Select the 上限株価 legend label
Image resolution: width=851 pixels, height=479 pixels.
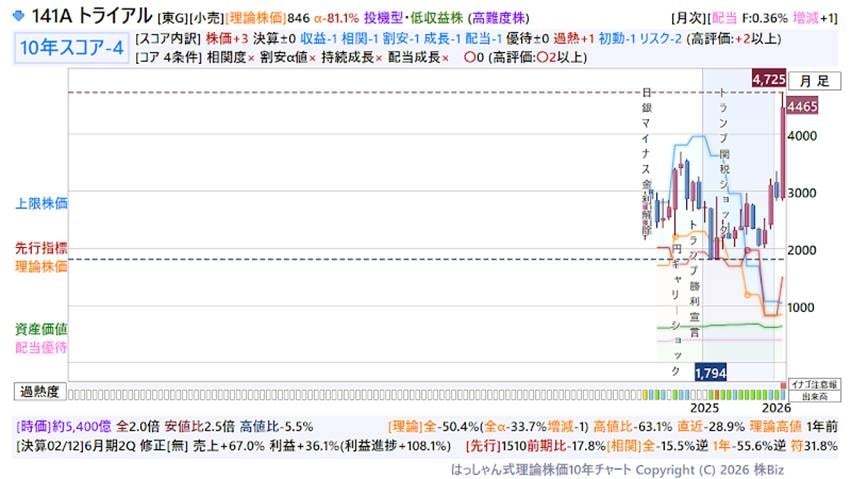click(x=41, y=203)
